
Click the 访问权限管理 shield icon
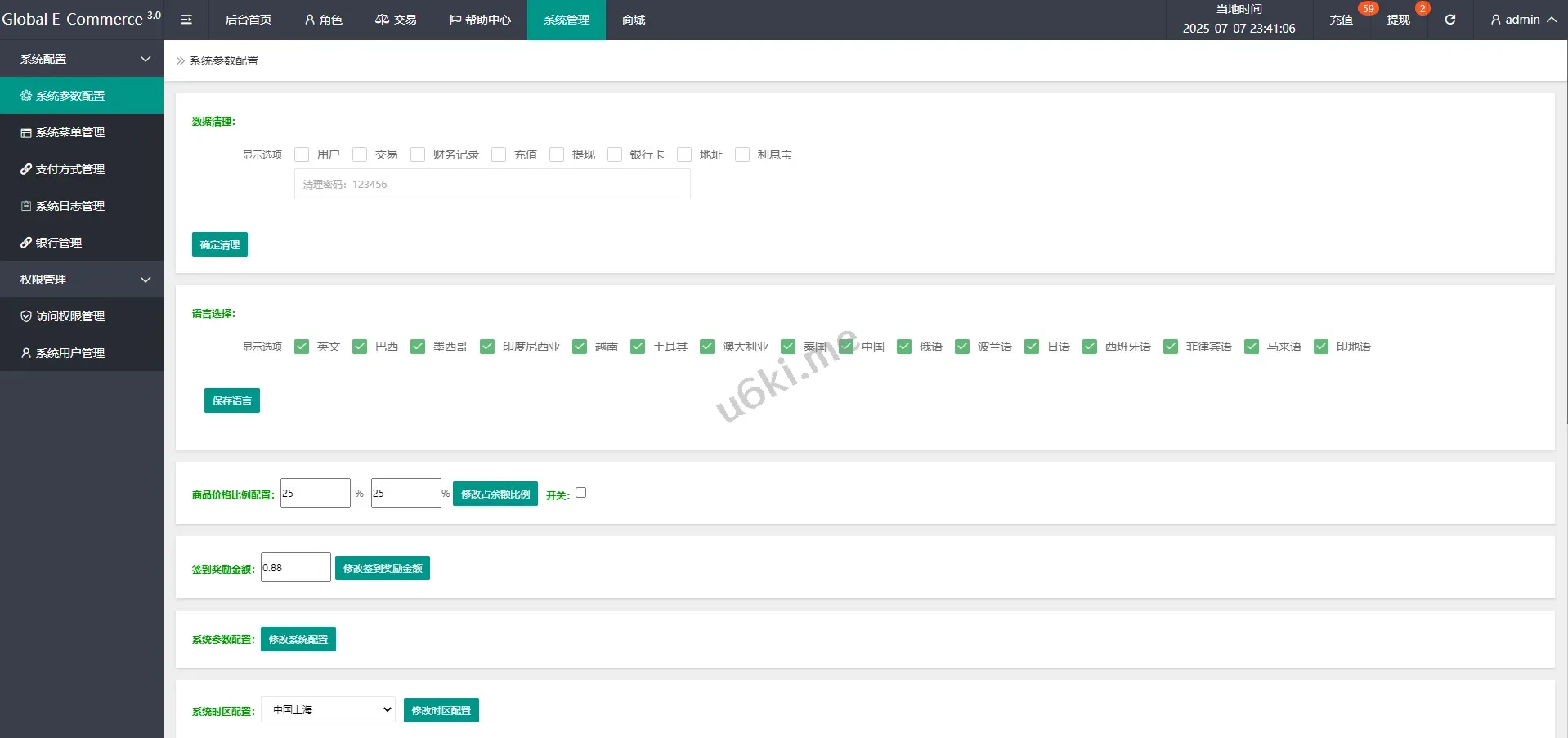[26, 316]
